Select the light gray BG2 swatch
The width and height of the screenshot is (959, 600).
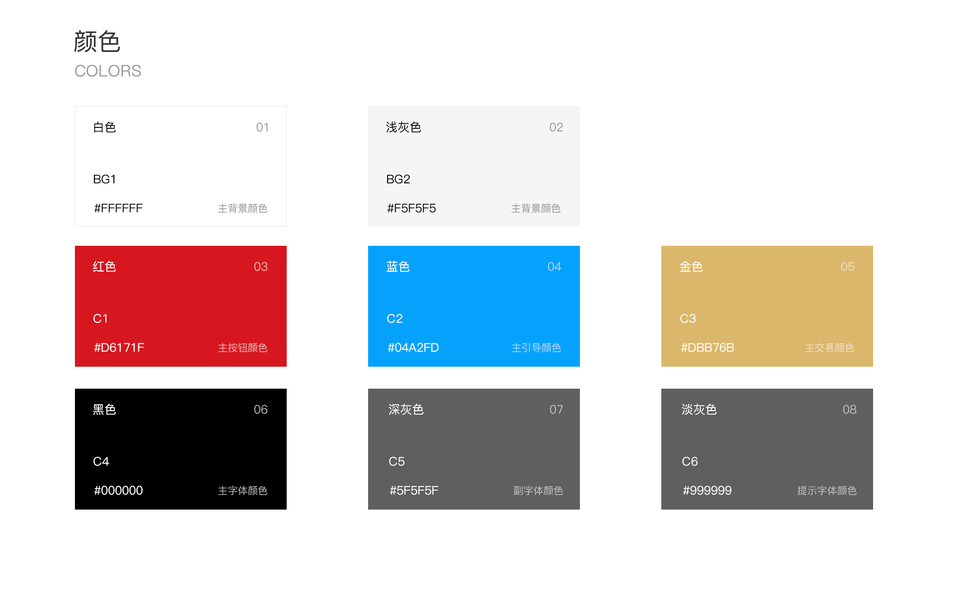point(473,166)
